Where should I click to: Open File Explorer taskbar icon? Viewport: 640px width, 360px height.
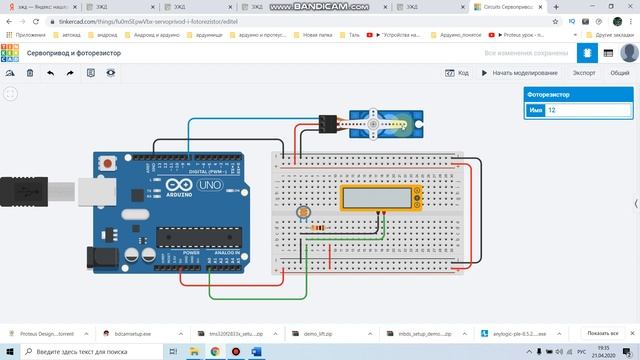[194, 351]
